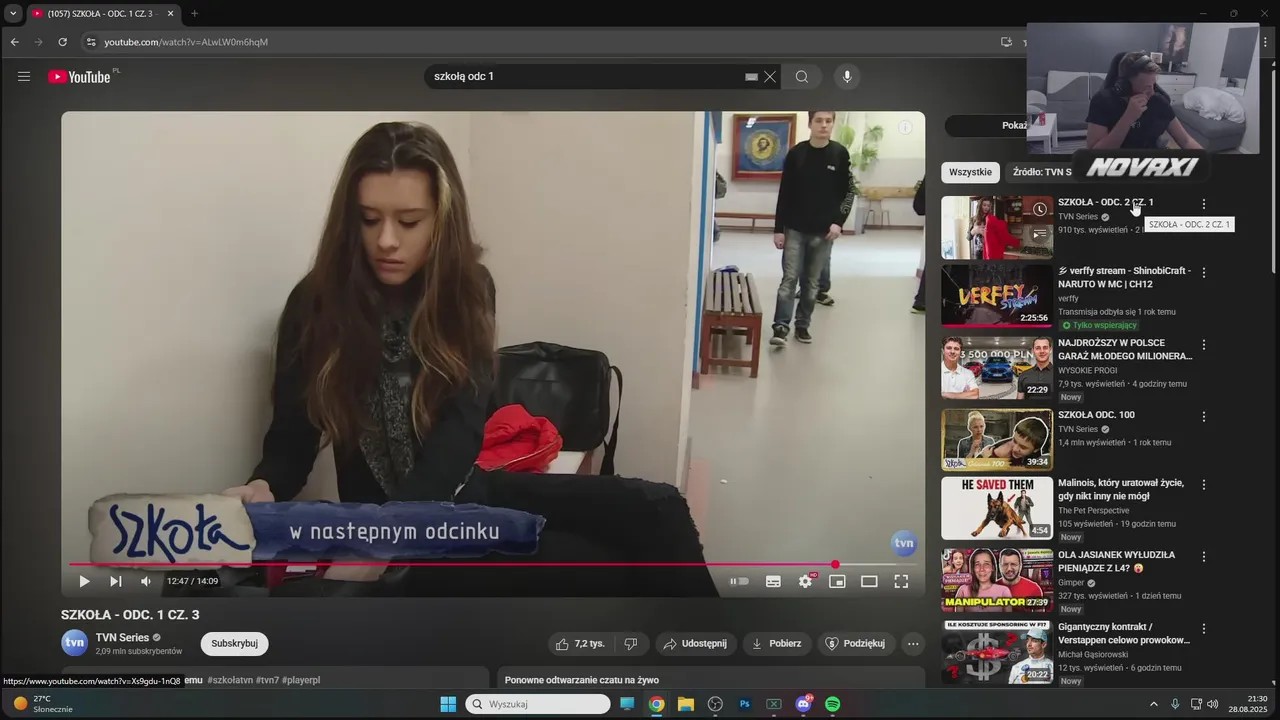Play the video
1280x720 pixels.
[84, 581]
